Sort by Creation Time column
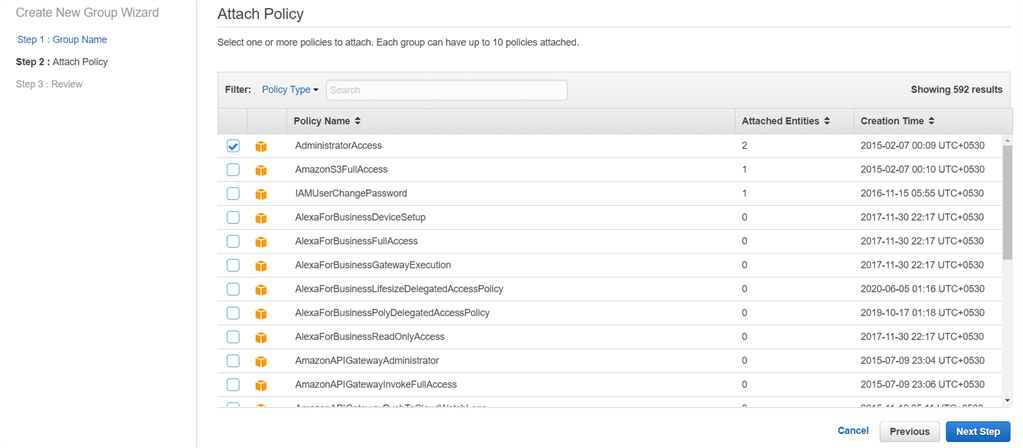 898,121
